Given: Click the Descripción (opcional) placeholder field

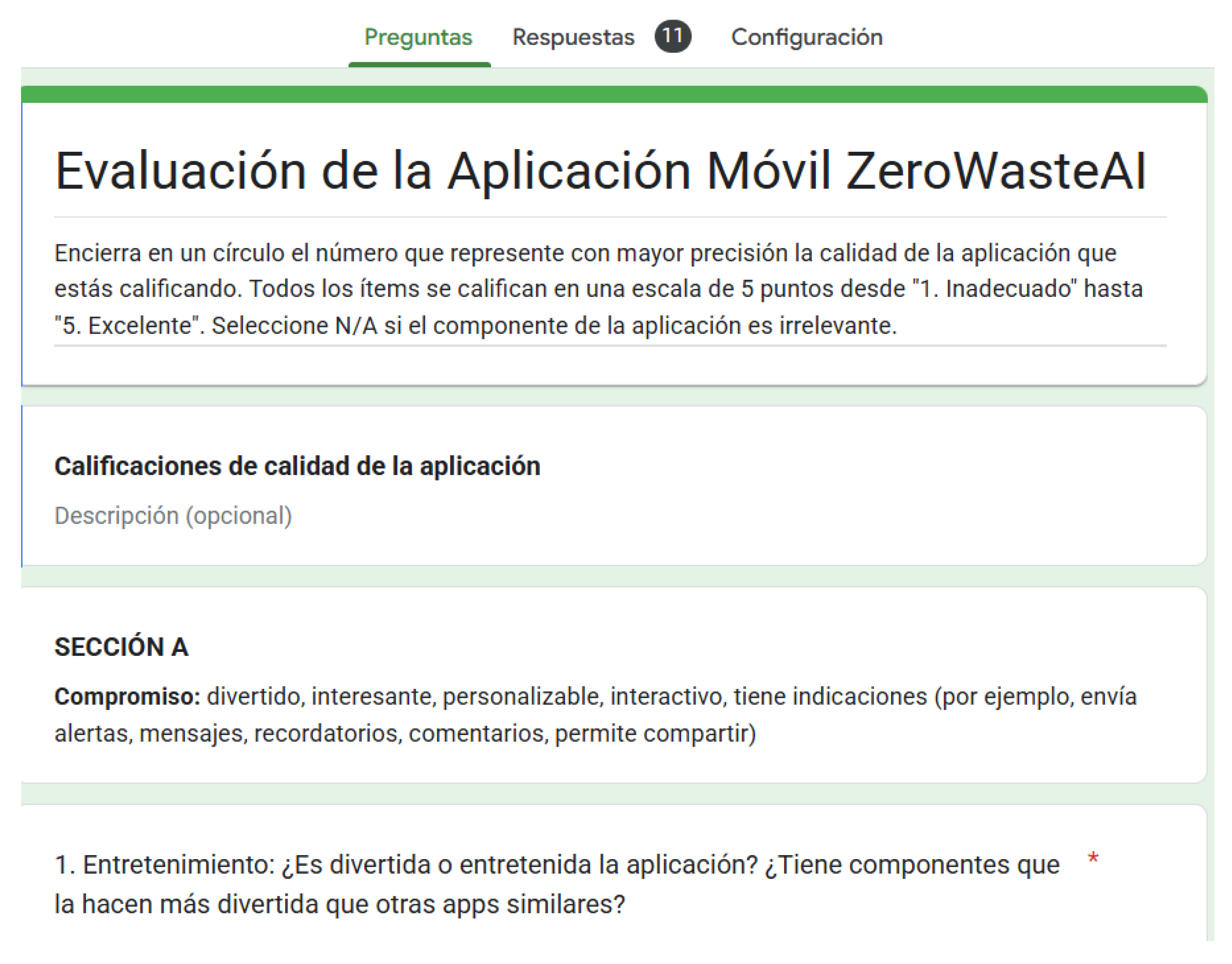Looking at the screenshot, I should point(173,516).
